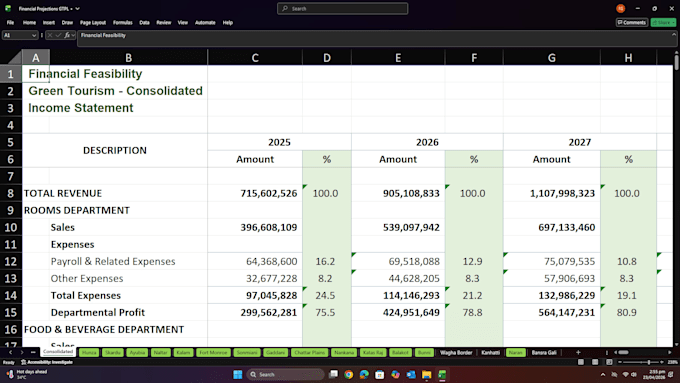Switch to Page Break Preview icon
The height and width of the screenshot is (383, 680).
pos(609,362)
